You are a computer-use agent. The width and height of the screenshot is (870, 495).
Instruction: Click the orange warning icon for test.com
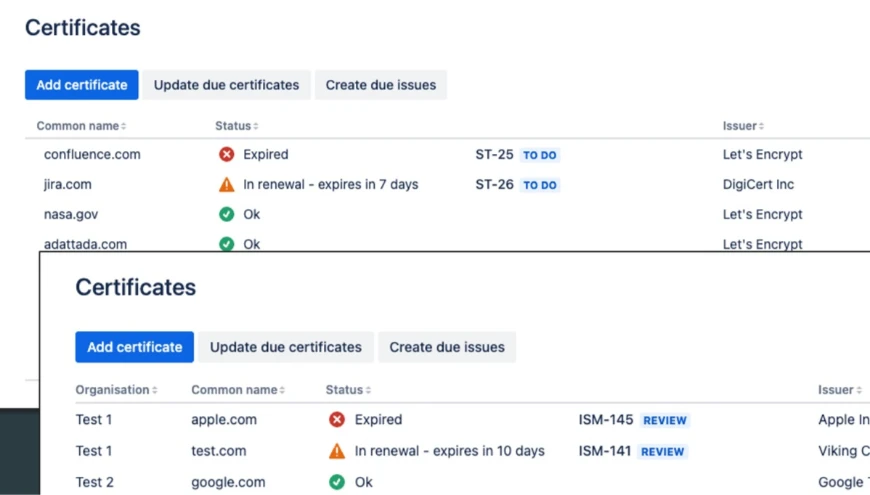pyautogui.click(x=337, y=451)
